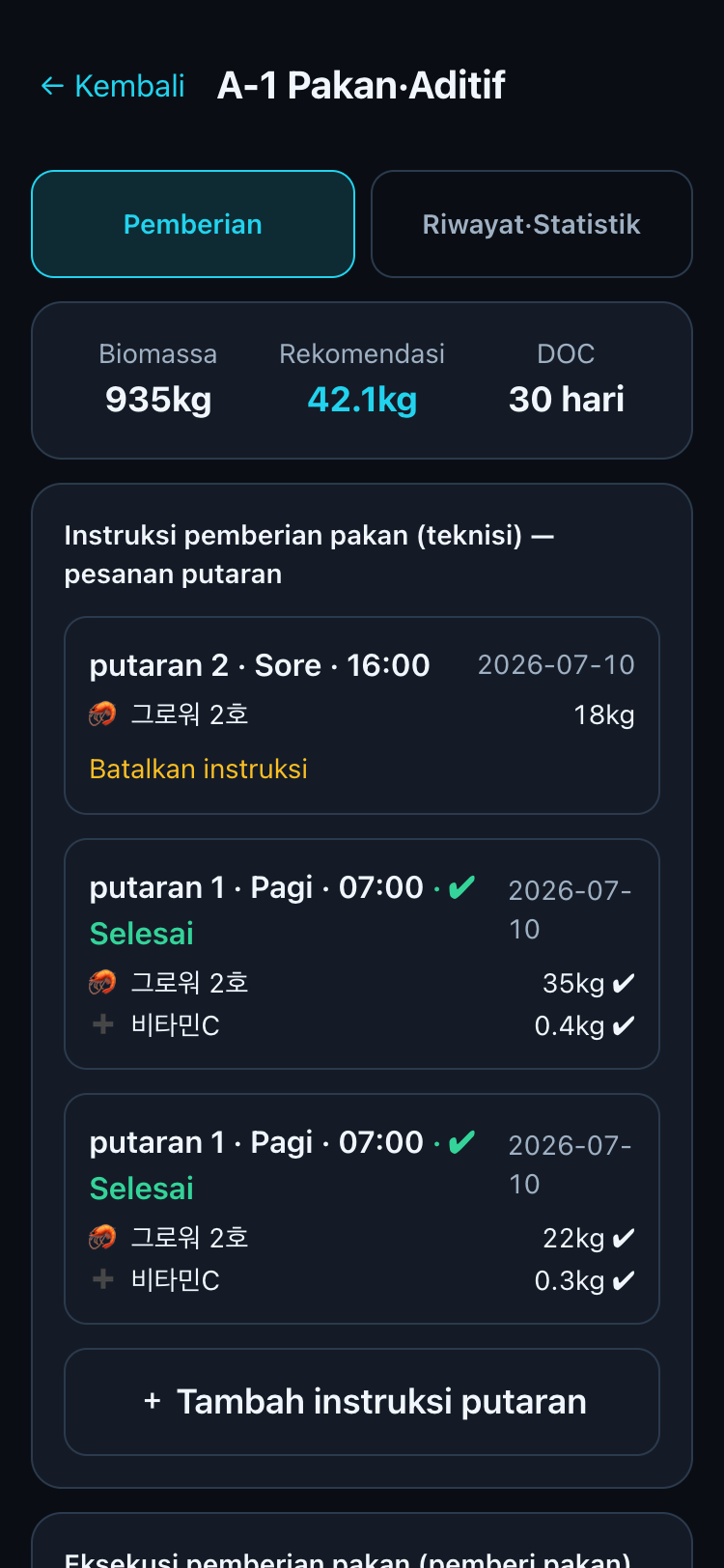The height and width of the screenshot is (1568, 724).
Task: Tap the Kembali back link
Action: click(x=113, y=86)
